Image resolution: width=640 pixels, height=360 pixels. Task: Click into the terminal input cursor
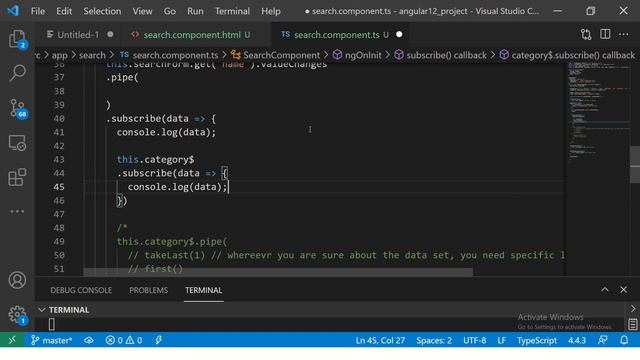click(x=51, y=324)
